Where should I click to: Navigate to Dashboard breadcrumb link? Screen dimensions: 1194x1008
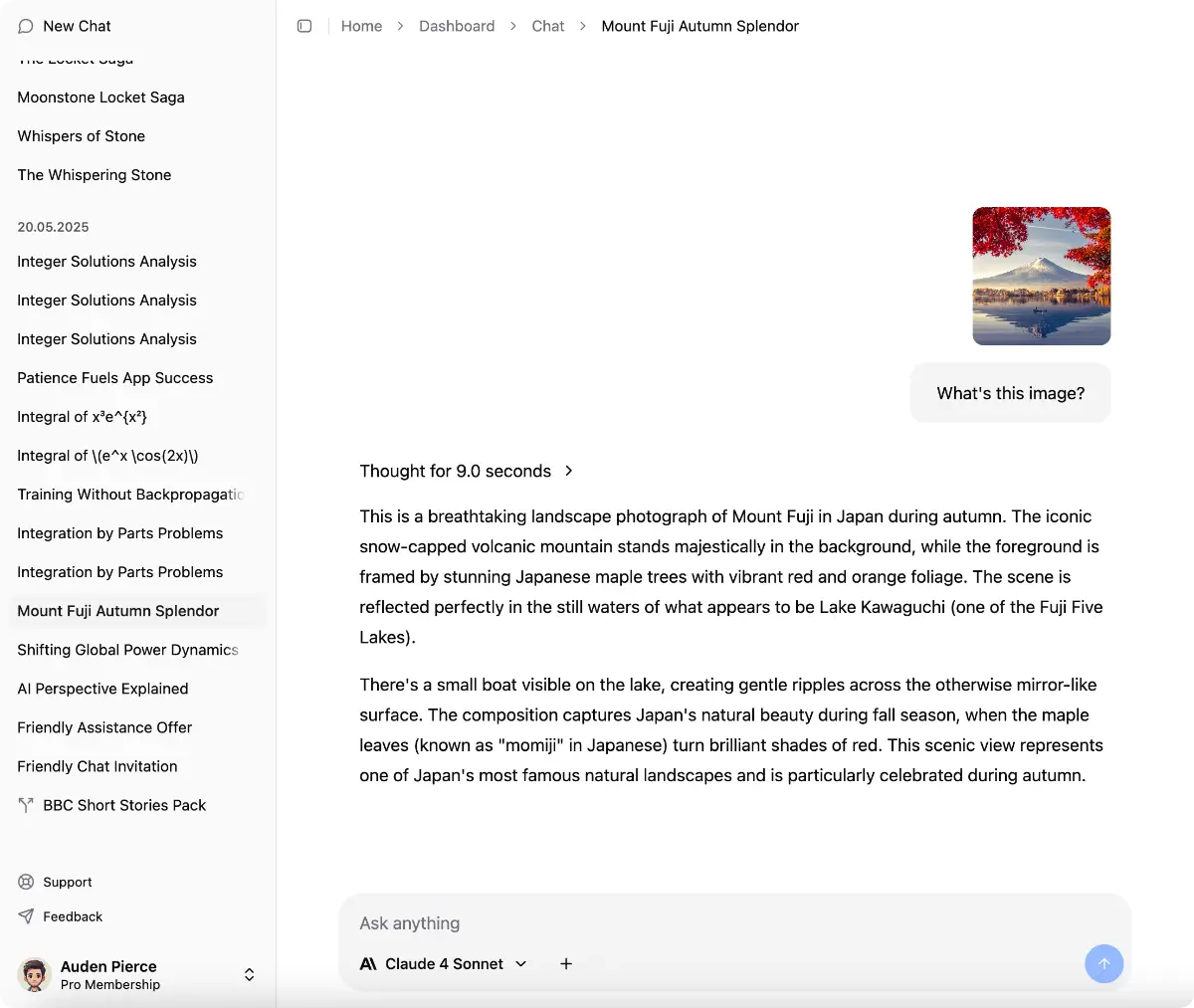[x=457, y=26]
